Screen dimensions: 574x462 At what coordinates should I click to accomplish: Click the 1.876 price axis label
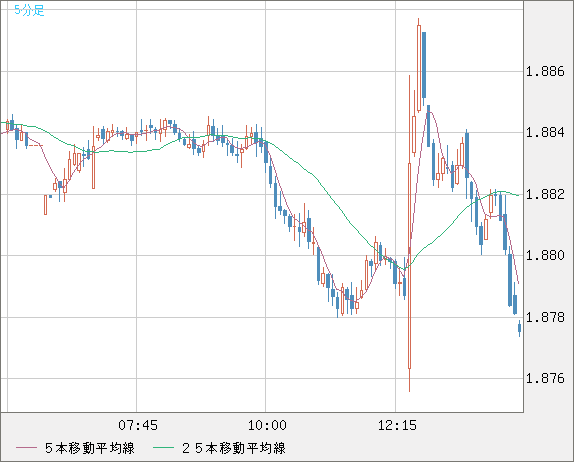(545, 378)
